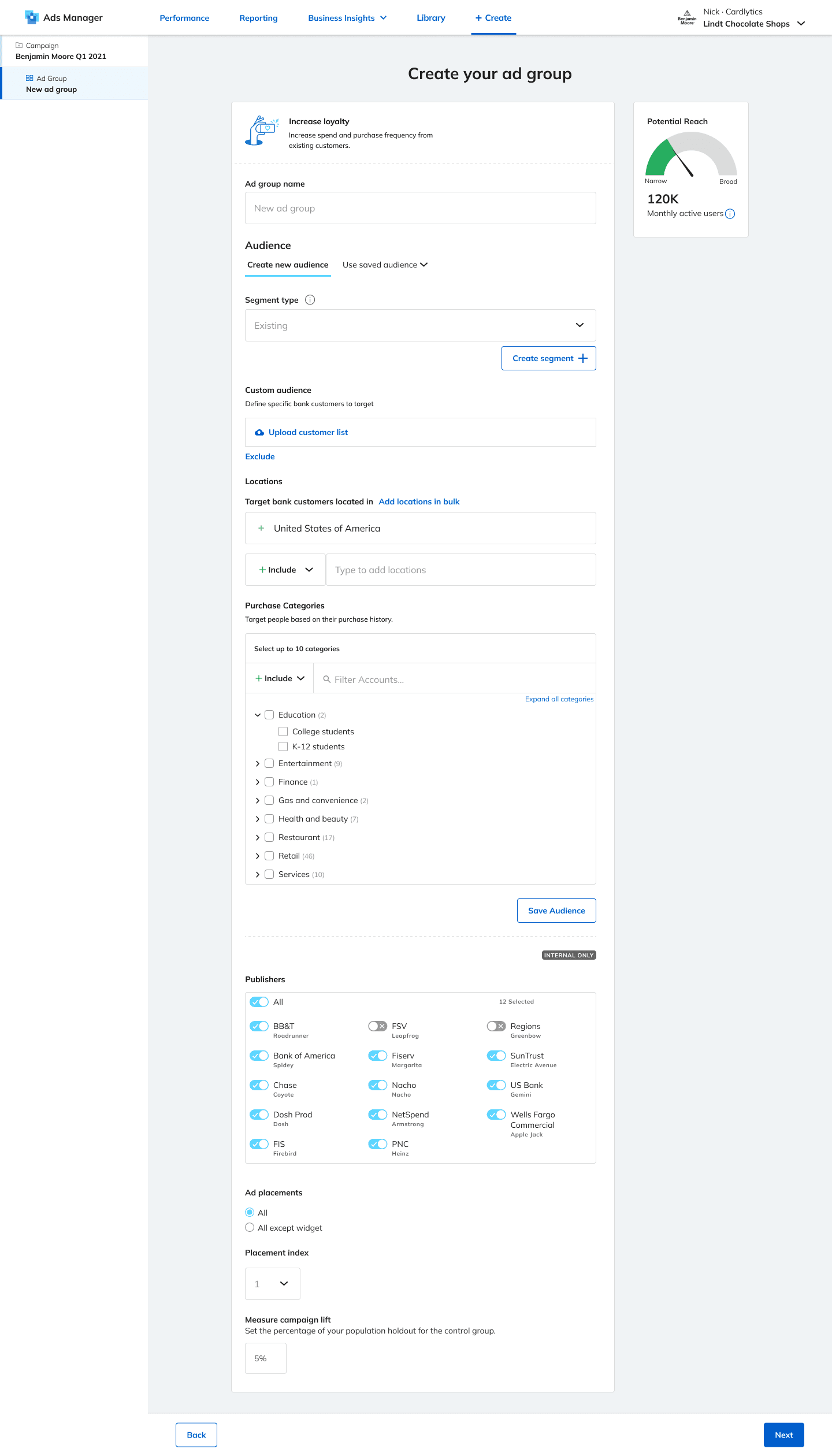Turn off the Chase publisher toggle
The image size is (832, 1456).
[259, 1085]
